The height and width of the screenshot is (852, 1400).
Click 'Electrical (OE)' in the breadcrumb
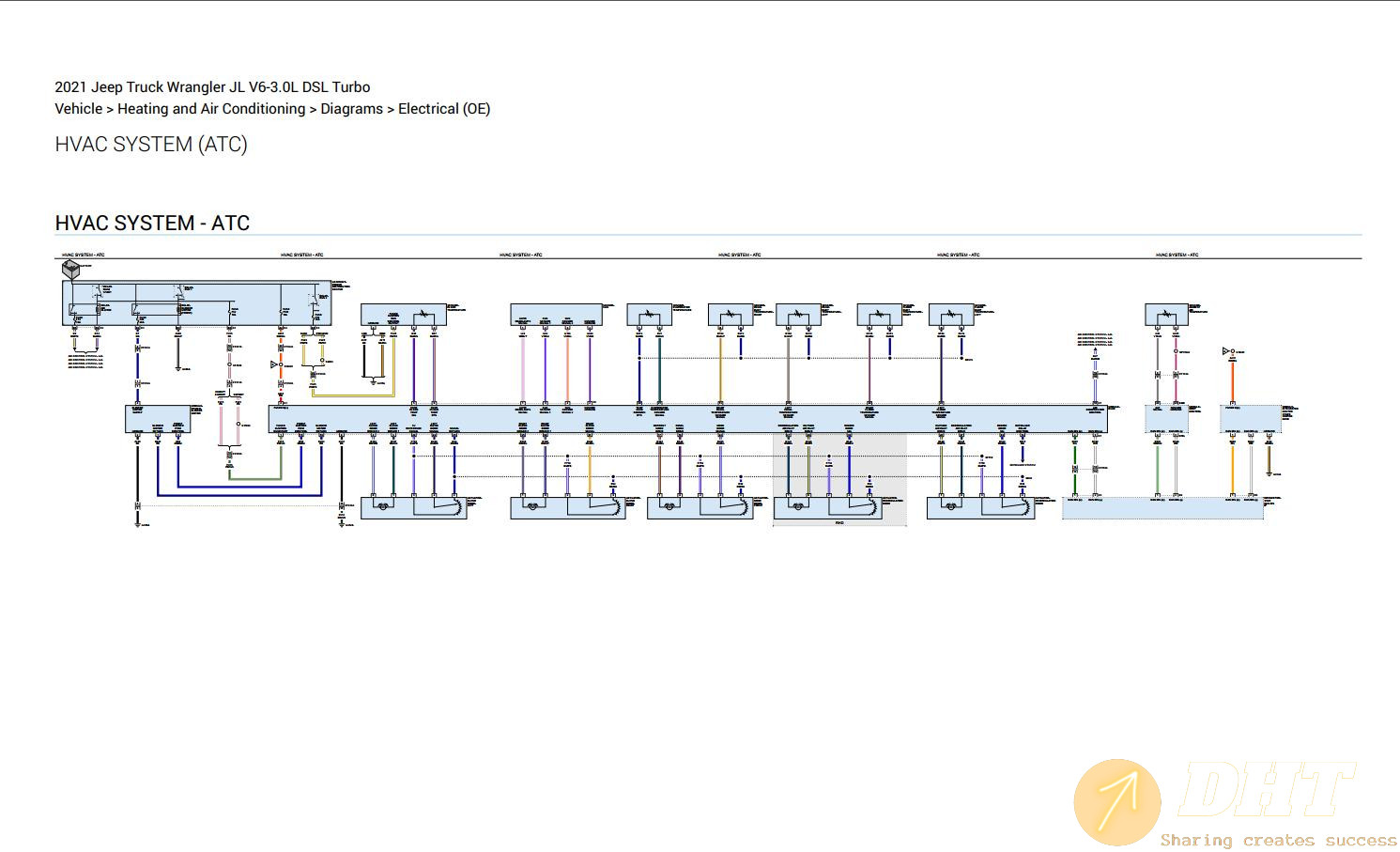click(444, 108)
